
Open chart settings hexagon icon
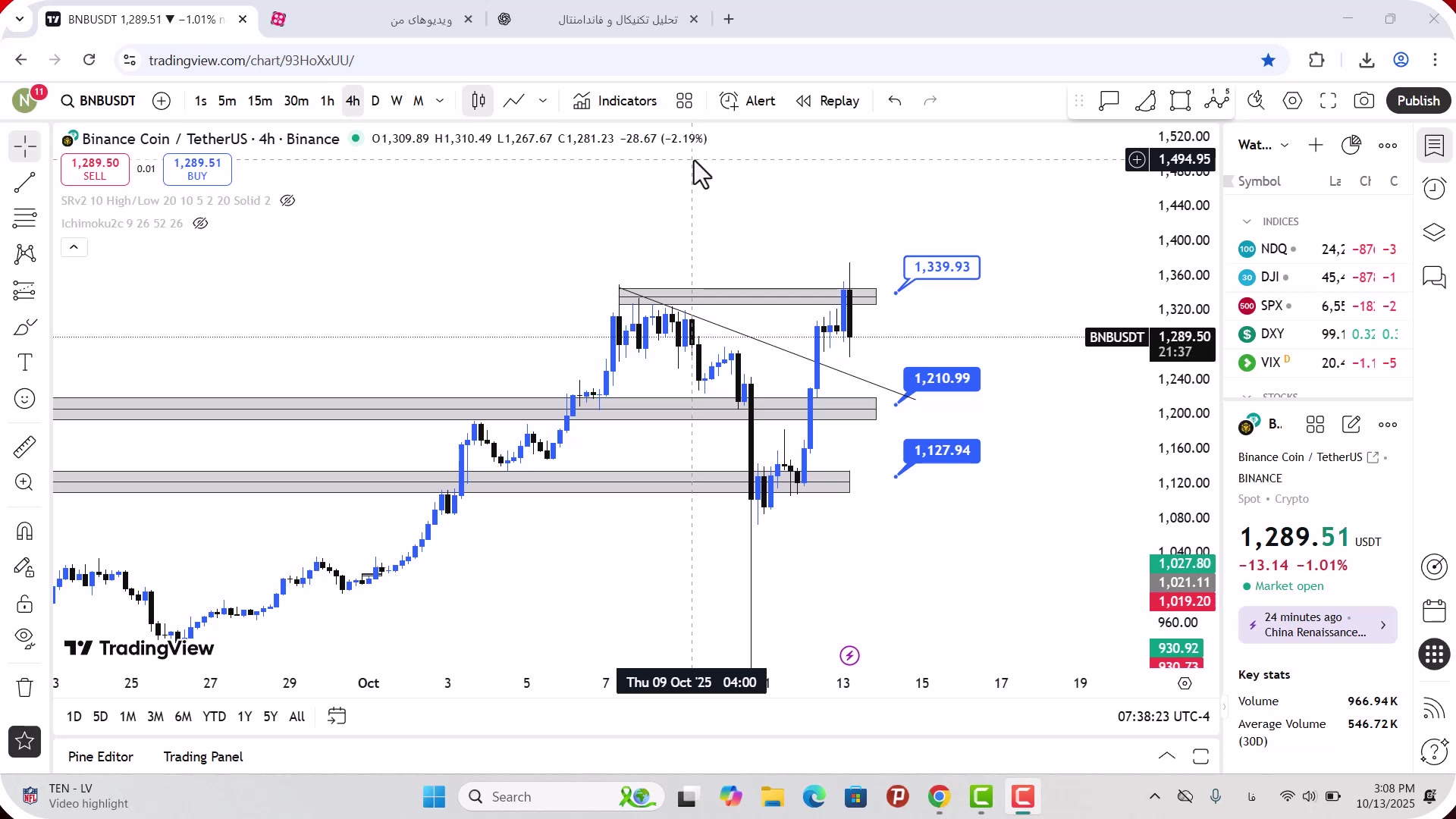pyautogui.click(x=1293, y=101)
